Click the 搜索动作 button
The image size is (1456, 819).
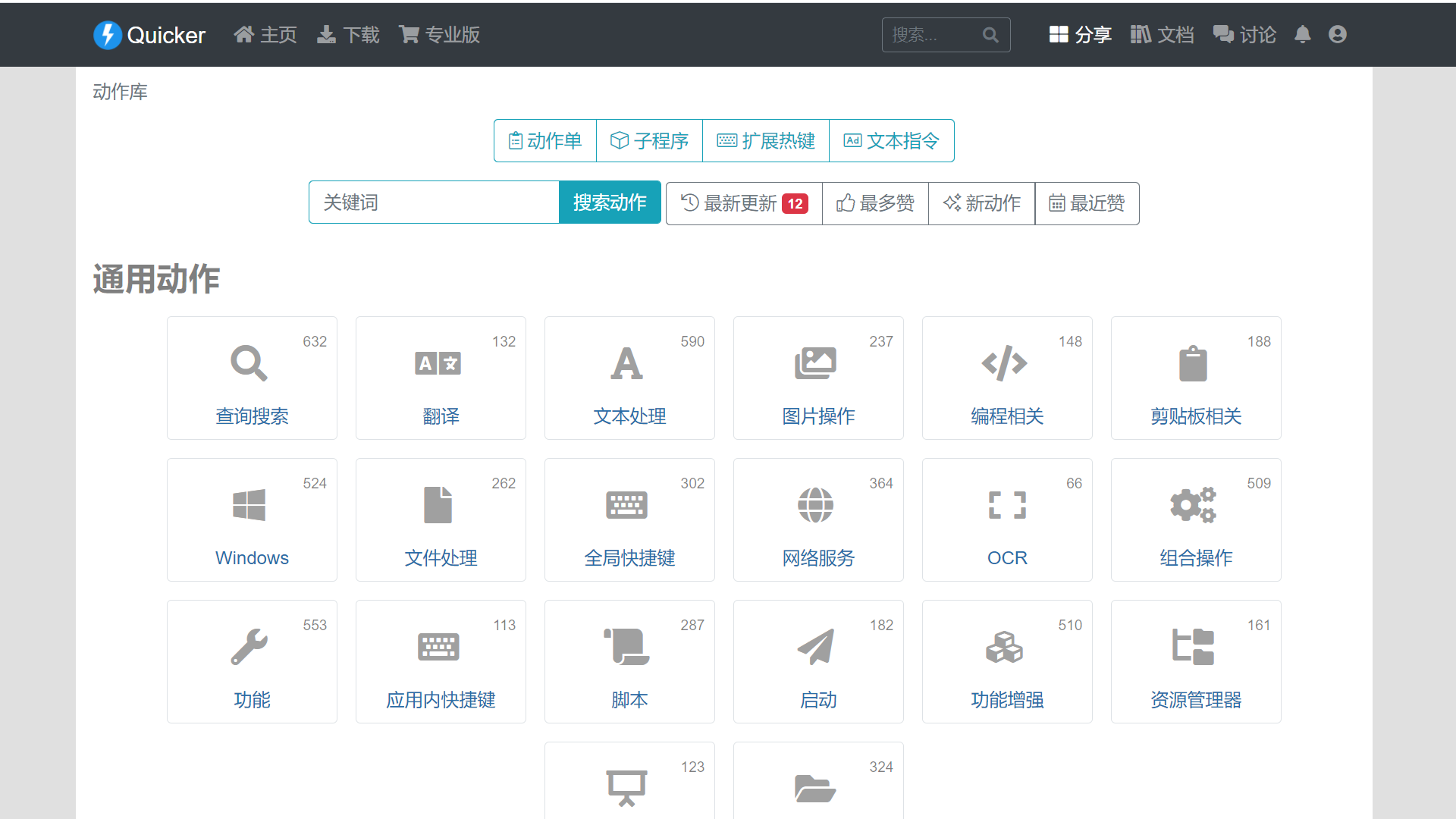click(x=610, y=202)
